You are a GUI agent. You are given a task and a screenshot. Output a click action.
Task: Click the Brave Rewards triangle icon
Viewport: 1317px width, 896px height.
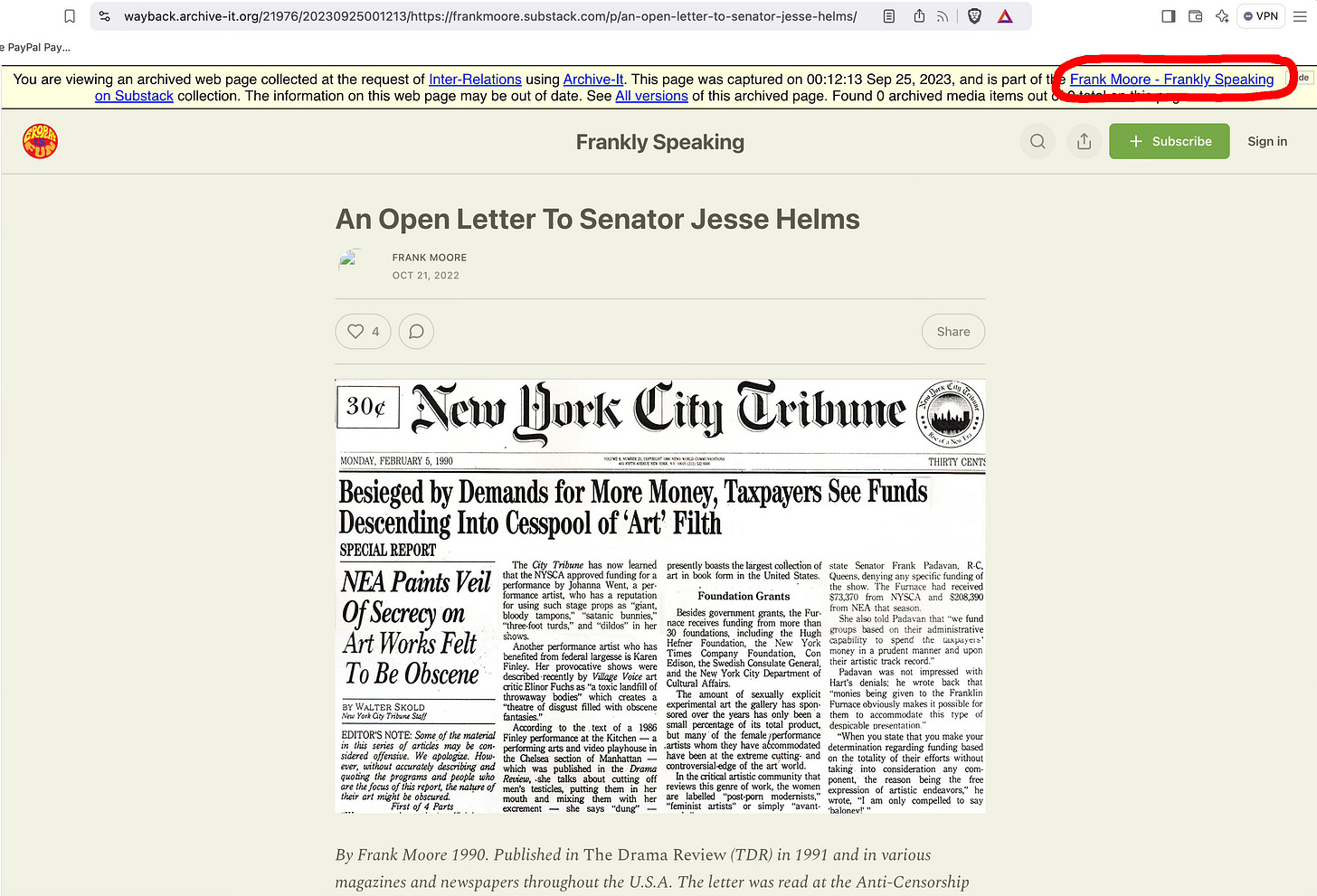(x=1005, y=16)
